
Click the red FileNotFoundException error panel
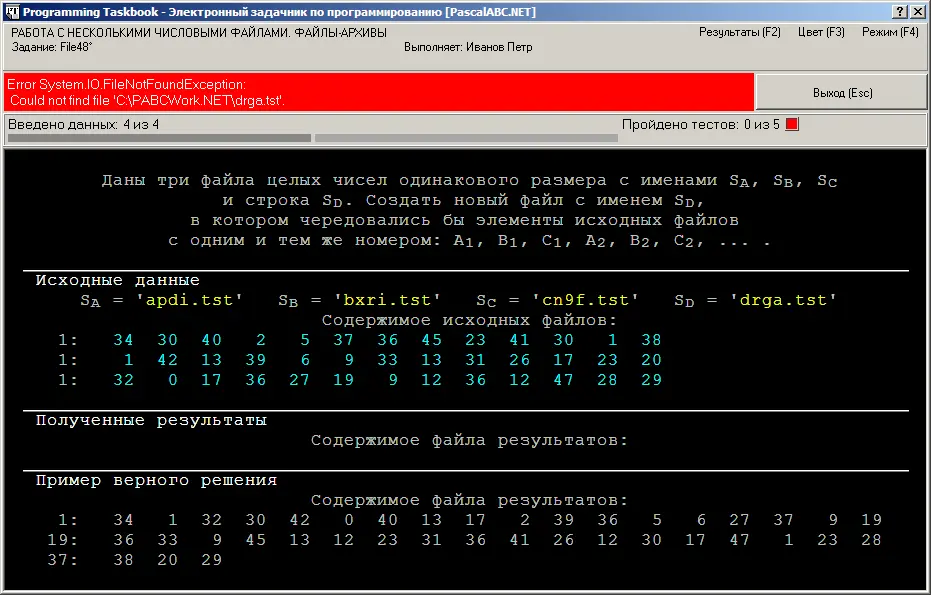[x=378, y=92]
